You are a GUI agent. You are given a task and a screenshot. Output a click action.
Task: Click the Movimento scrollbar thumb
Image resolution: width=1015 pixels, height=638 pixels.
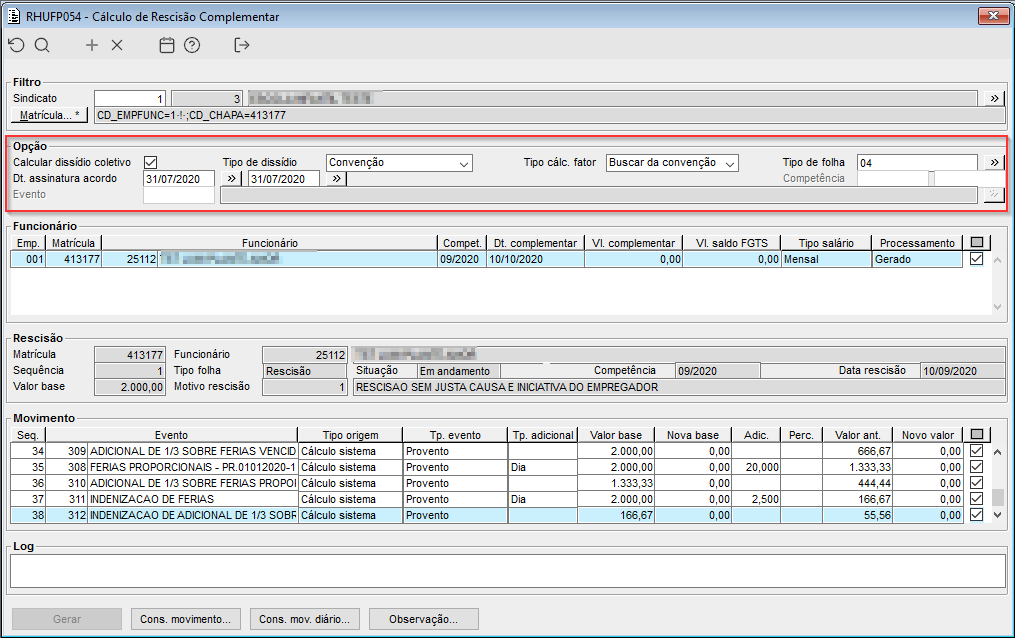pos(998,497)
